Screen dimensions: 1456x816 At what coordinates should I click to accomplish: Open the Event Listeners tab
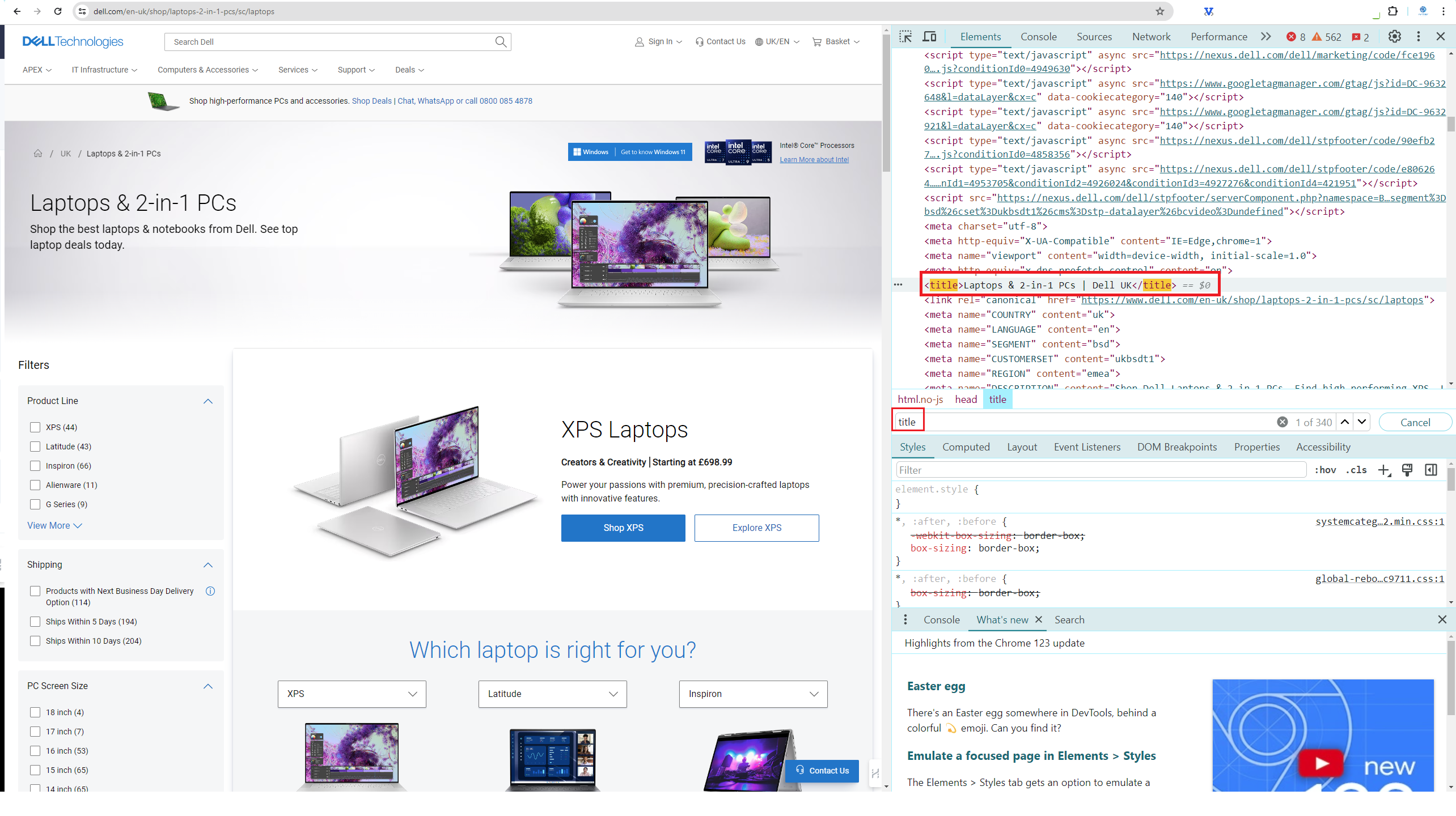[1087, 447]
